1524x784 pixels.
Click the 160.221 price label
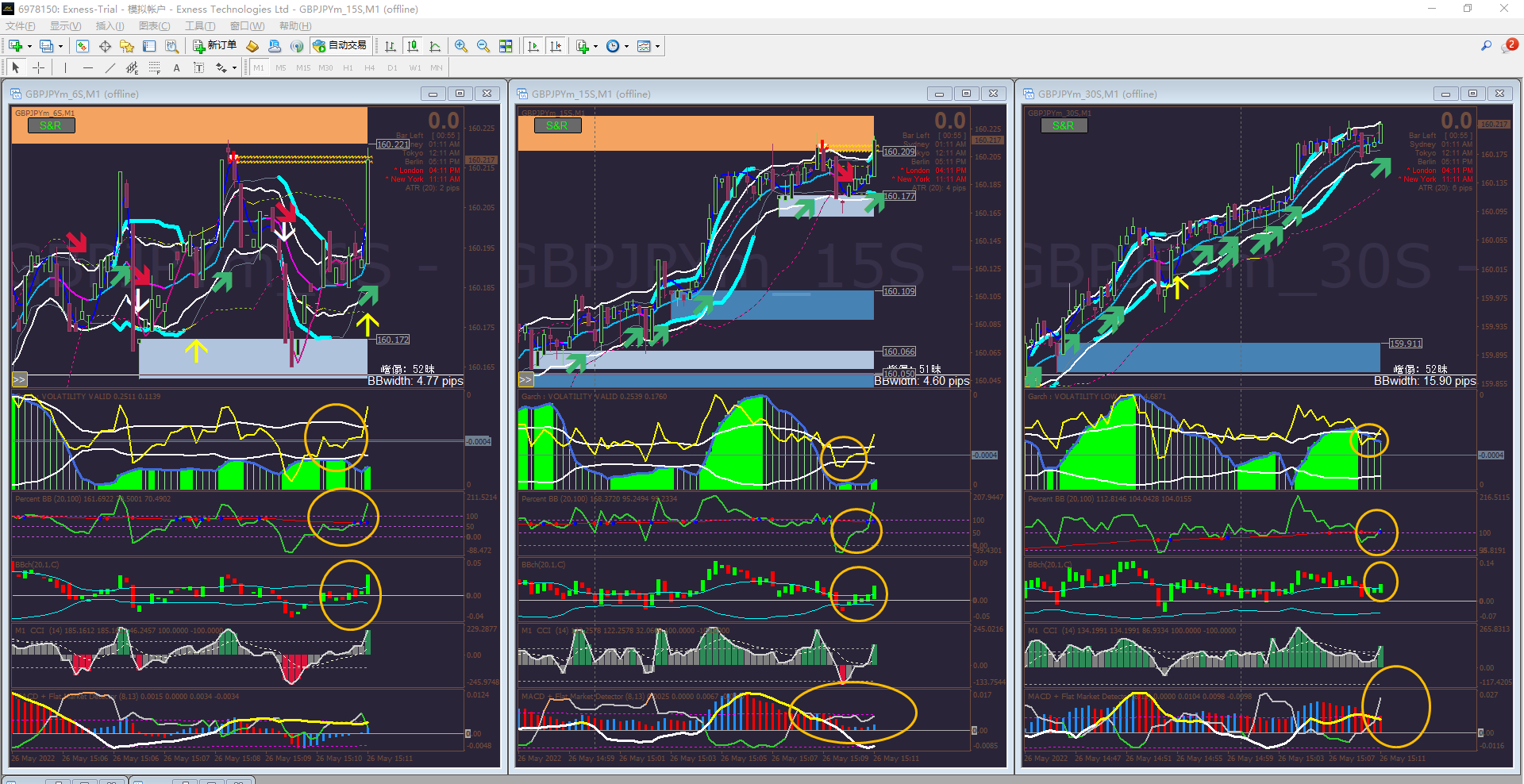393,144
